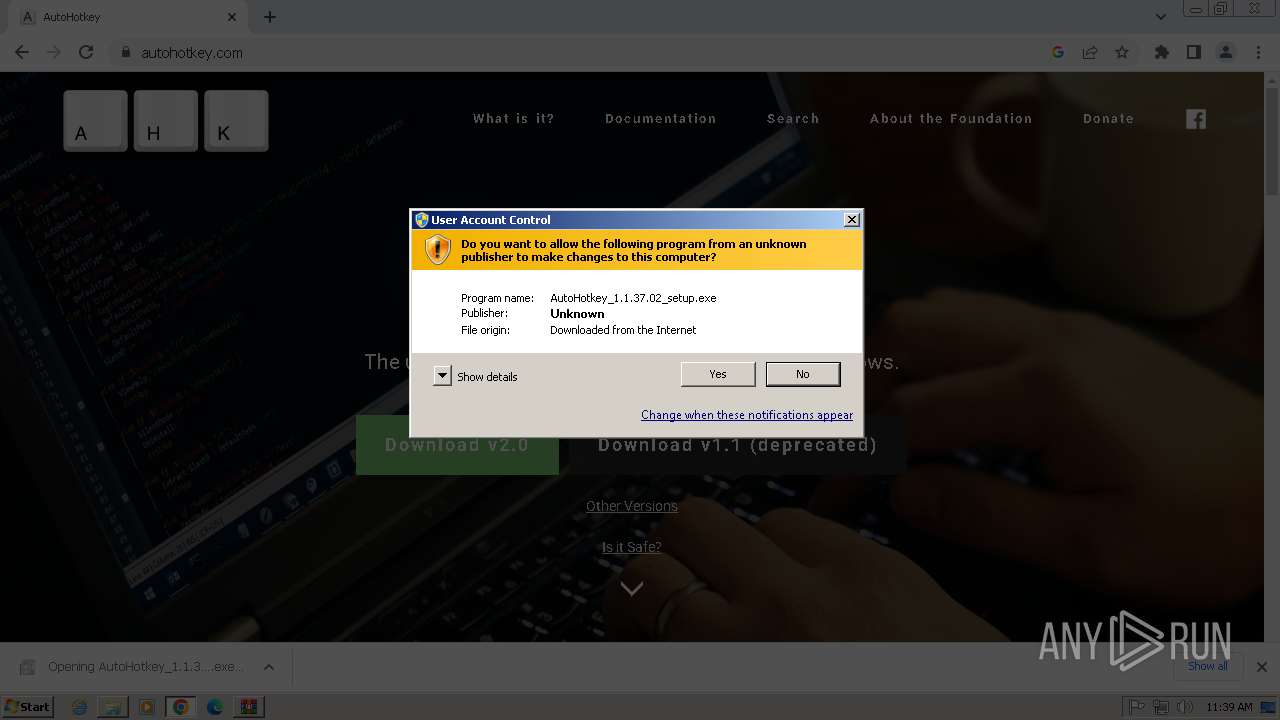Open the Facebook icon link

coord(1196,119)
